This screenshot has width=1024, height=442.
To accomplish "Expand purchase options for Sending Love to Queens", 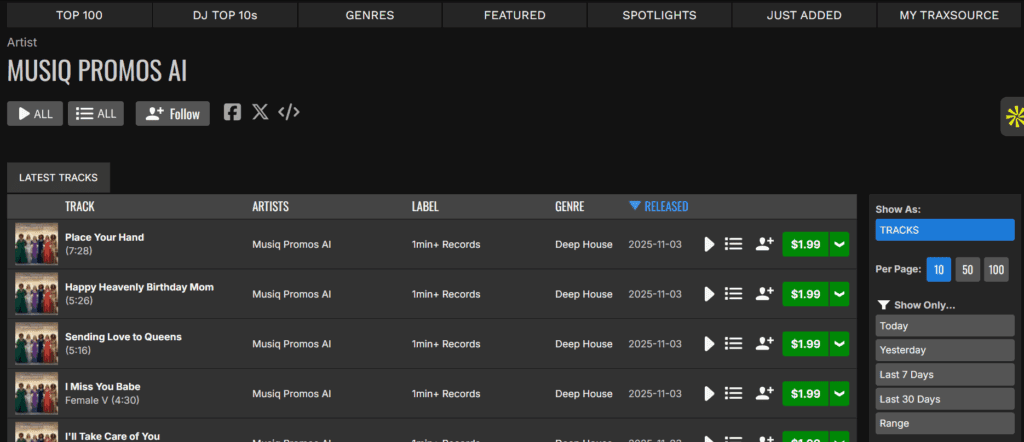I will click(839, 343).
